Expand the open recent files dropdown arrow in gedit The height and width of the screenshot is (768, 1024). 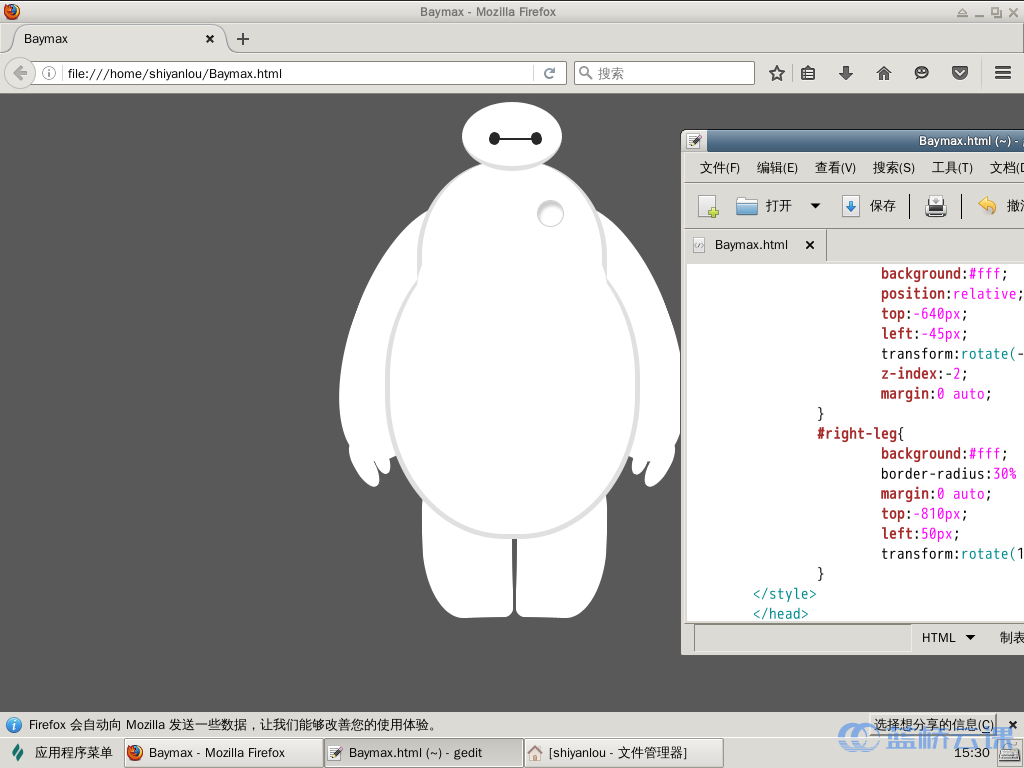815,206
